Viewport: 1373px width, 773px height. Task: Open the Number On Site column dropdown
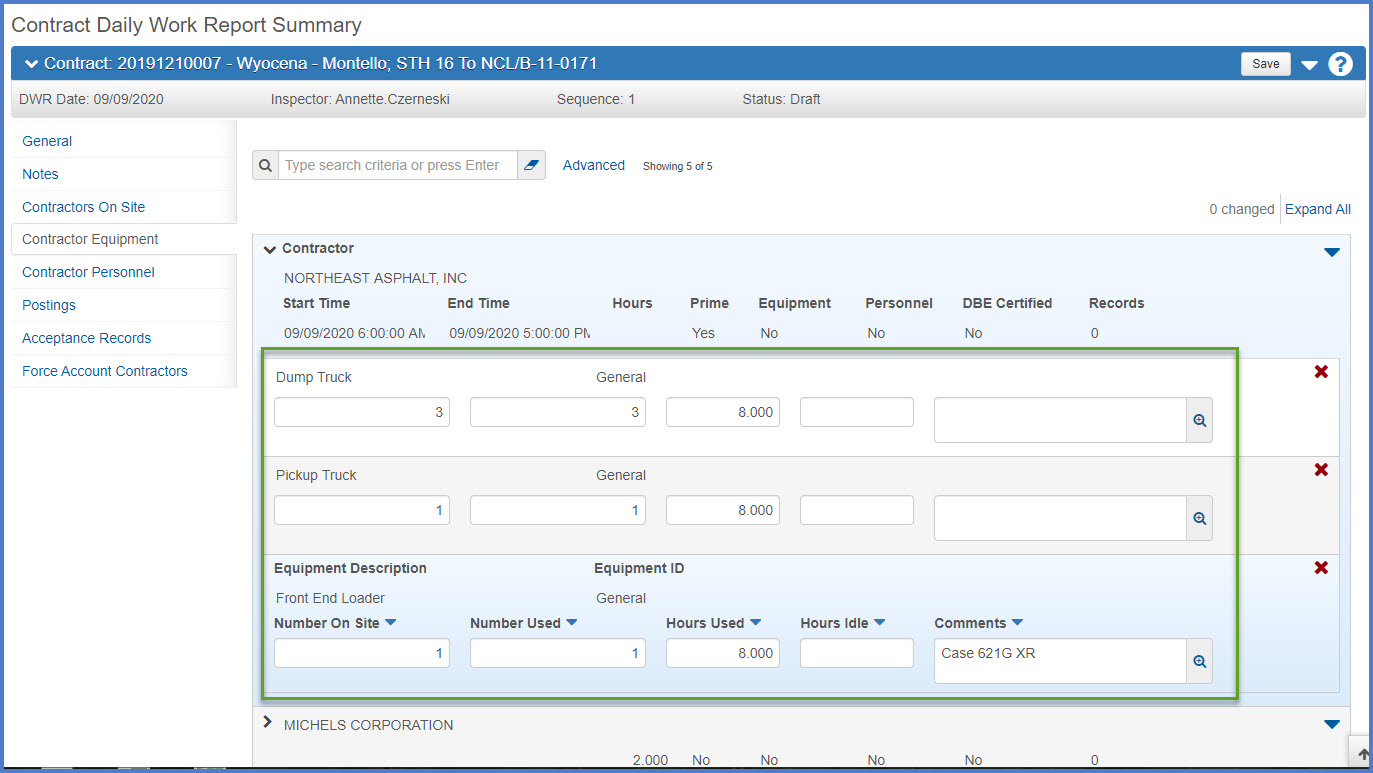390,622
